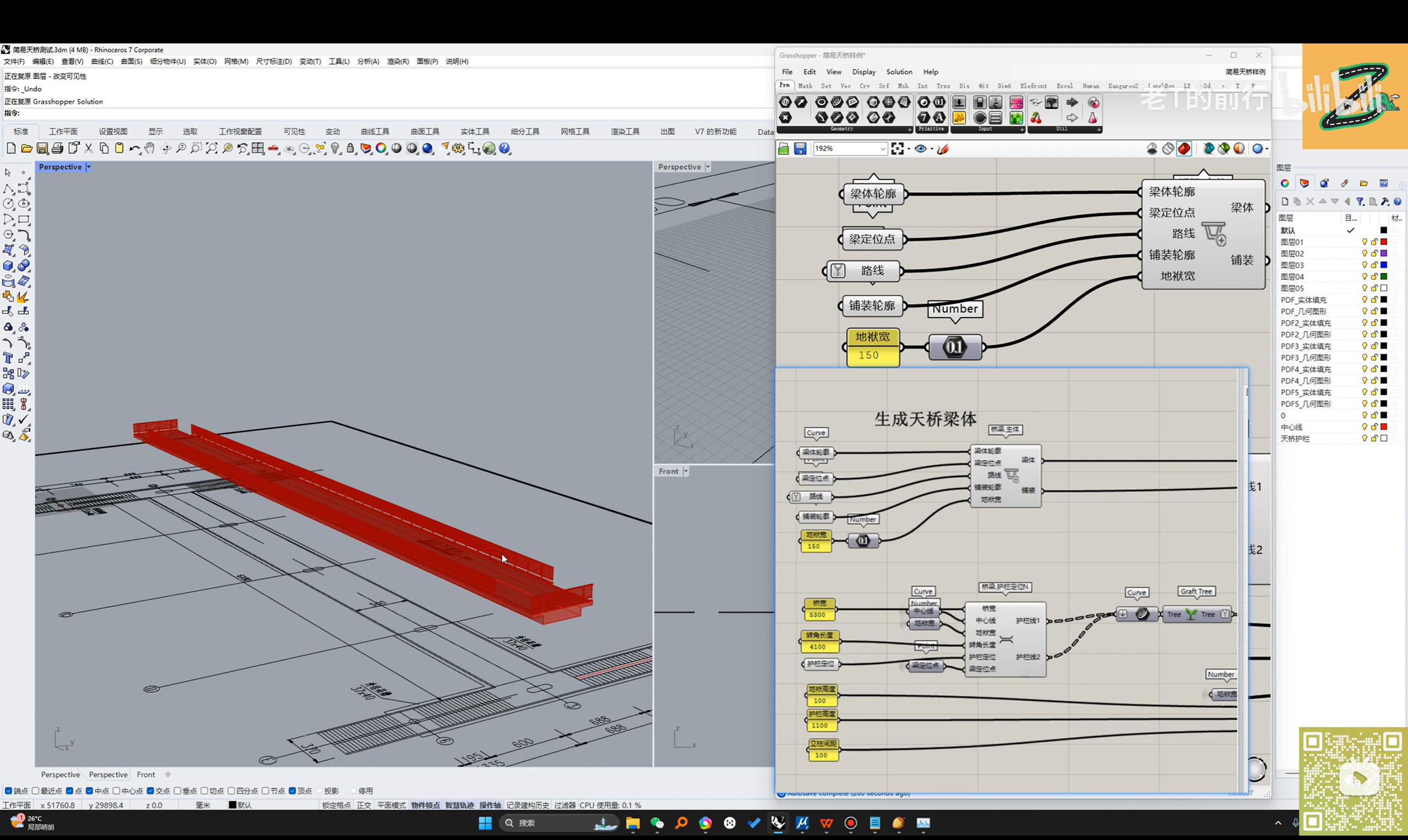Click the Grasshopper sketch pencil icon
Screen dimensions: 1408x840
(943, 149)
